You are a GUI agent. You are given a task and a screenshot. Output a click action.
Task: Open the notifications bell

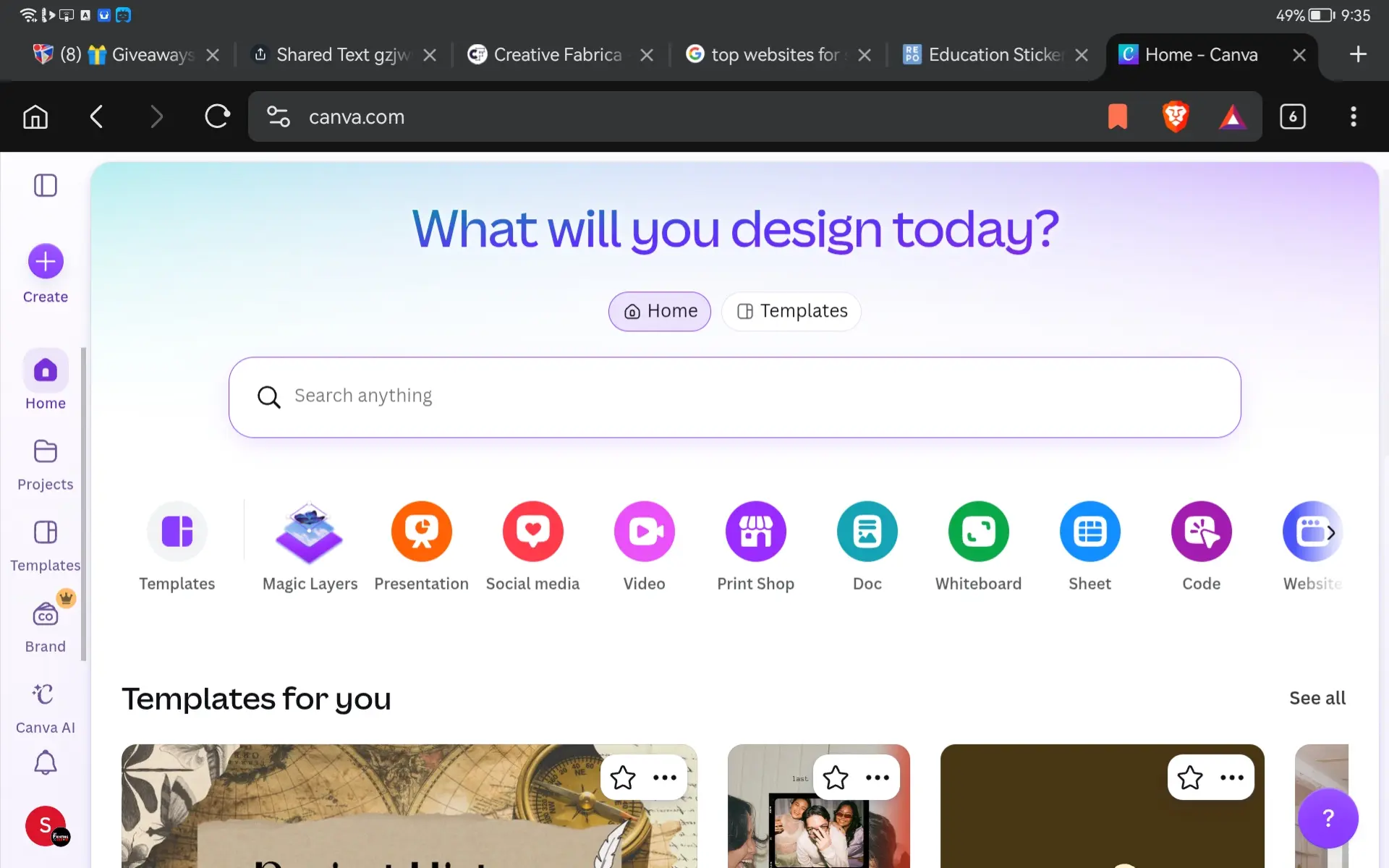pos(46,763)
